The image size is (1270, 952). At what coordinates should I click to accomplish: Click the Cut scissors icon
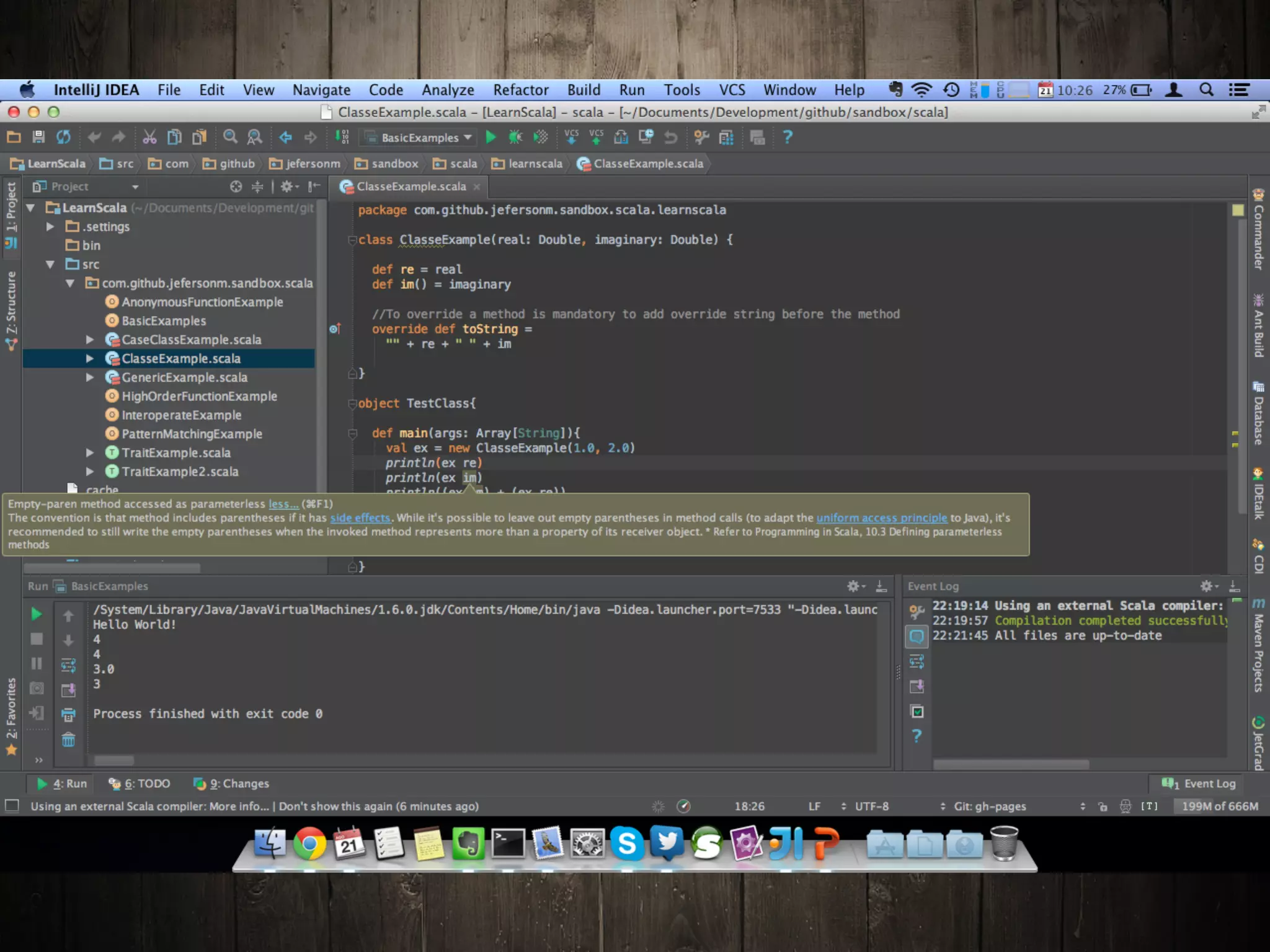(149, 137)
